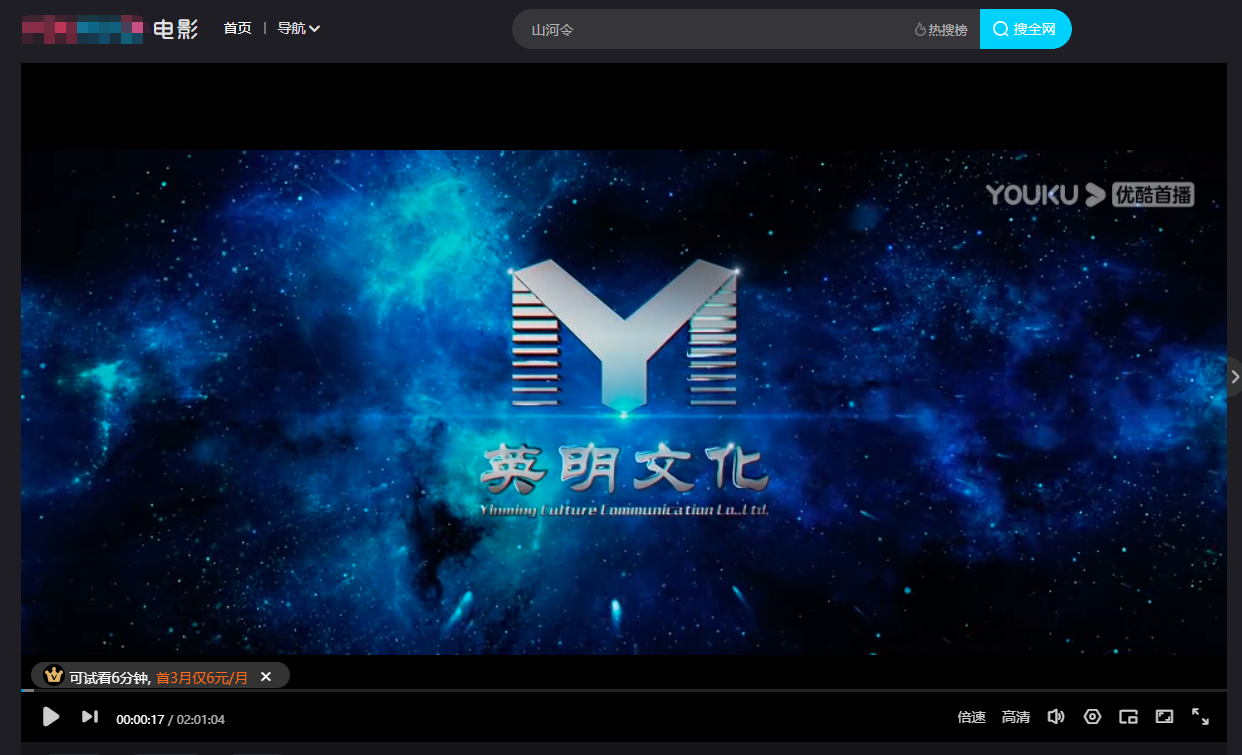Click the 电影 channel label
Viewport: 1242px width, 755px height.
tap(176, 29)
